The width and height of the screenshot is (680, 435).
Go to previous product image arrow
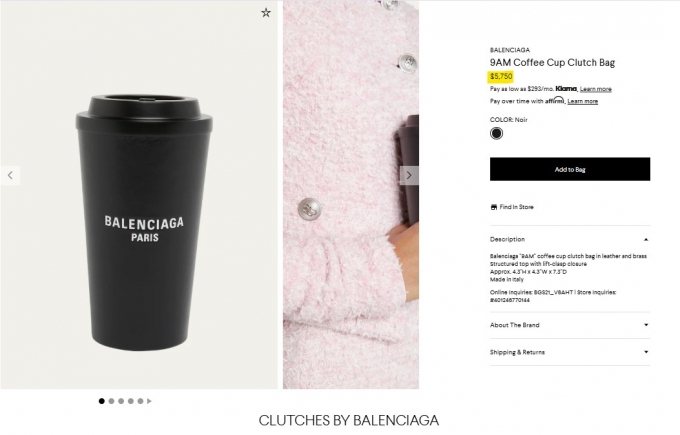(x=10, y=176)
